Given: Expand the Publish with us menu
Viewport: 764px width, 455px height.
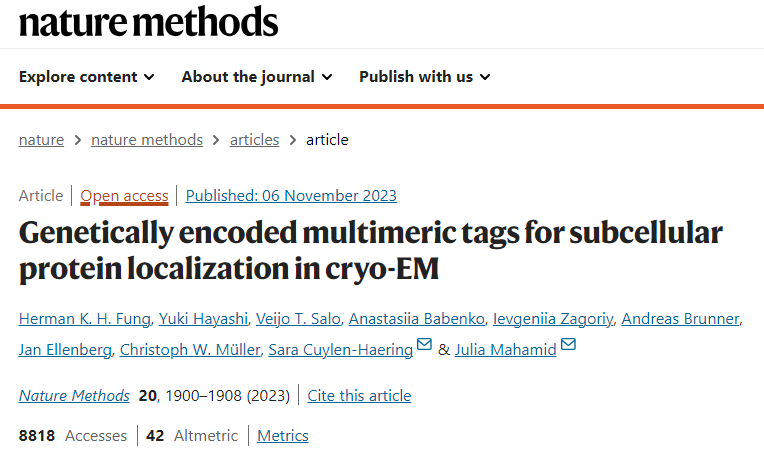Looking at the screenshot, I should tap(424, 77).
